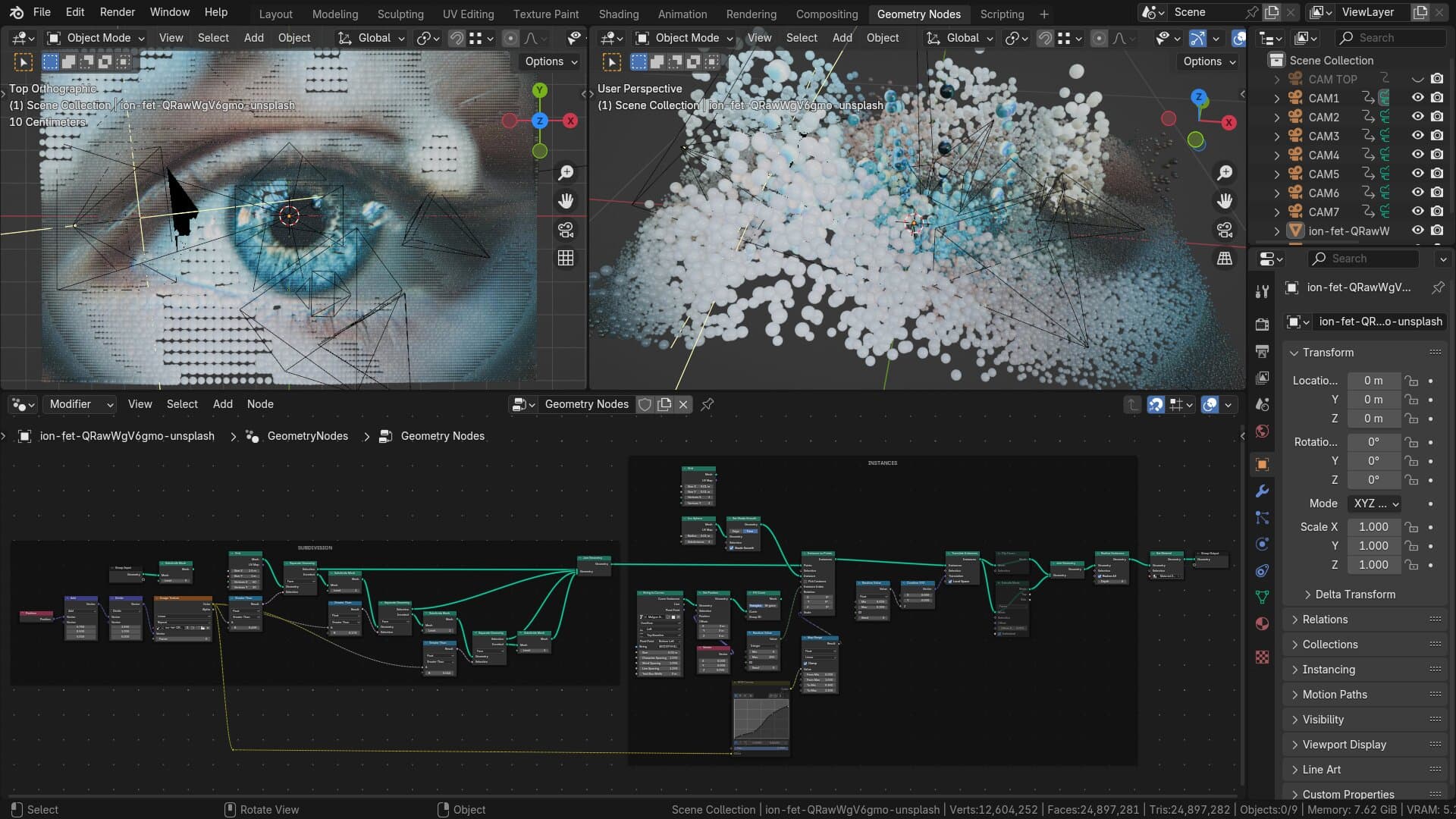Image resolution: width=1456 pixels, height=819 pixels.
Task: Click Select in right viewport header
Action: click(802, 38)
